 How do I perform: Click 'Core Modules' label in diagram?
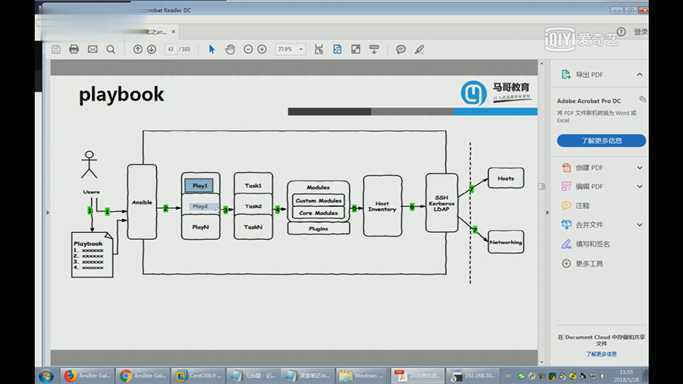[318, 213]
